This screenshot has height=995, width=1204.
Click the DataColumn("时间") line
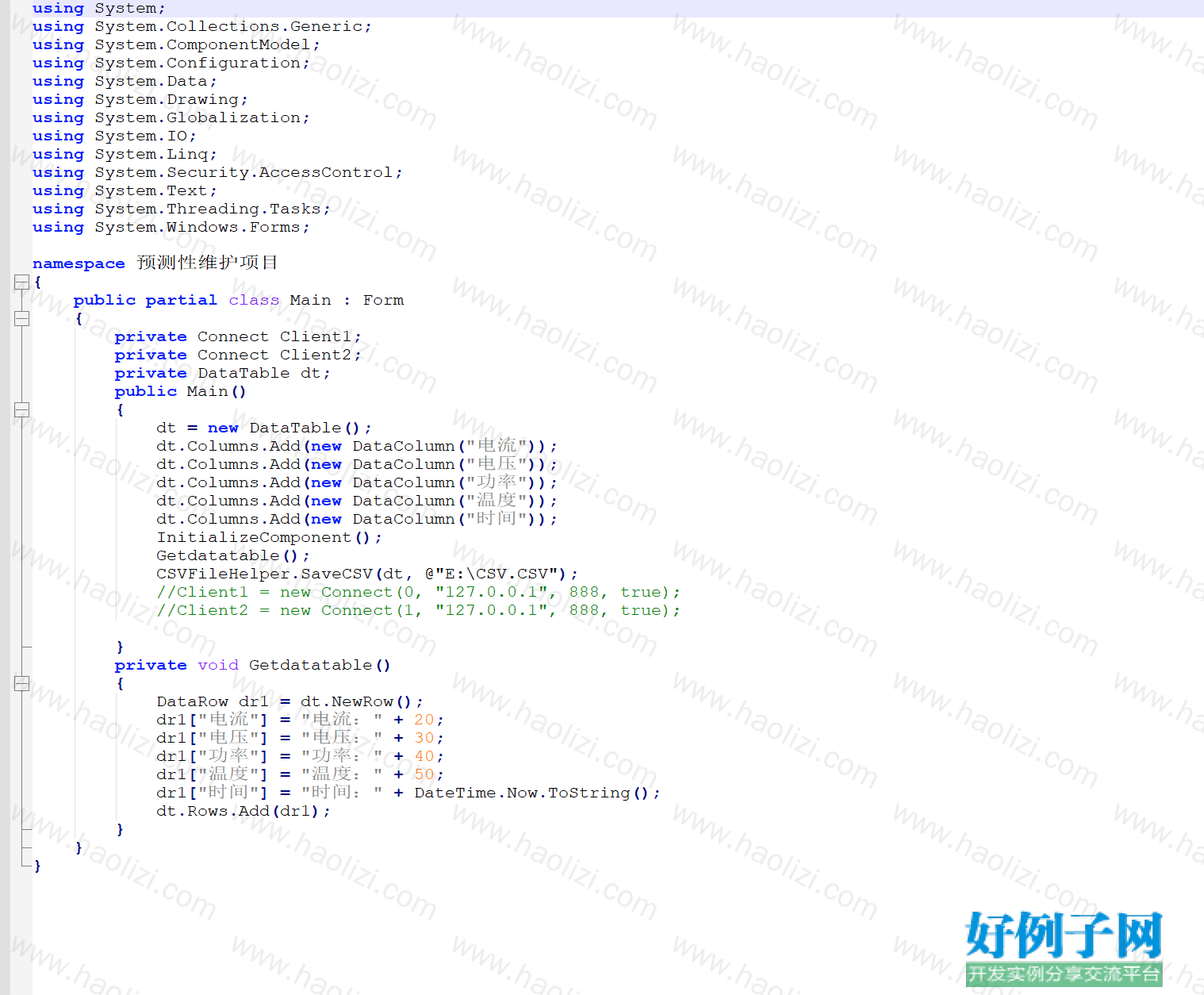(x=357, y=519)
